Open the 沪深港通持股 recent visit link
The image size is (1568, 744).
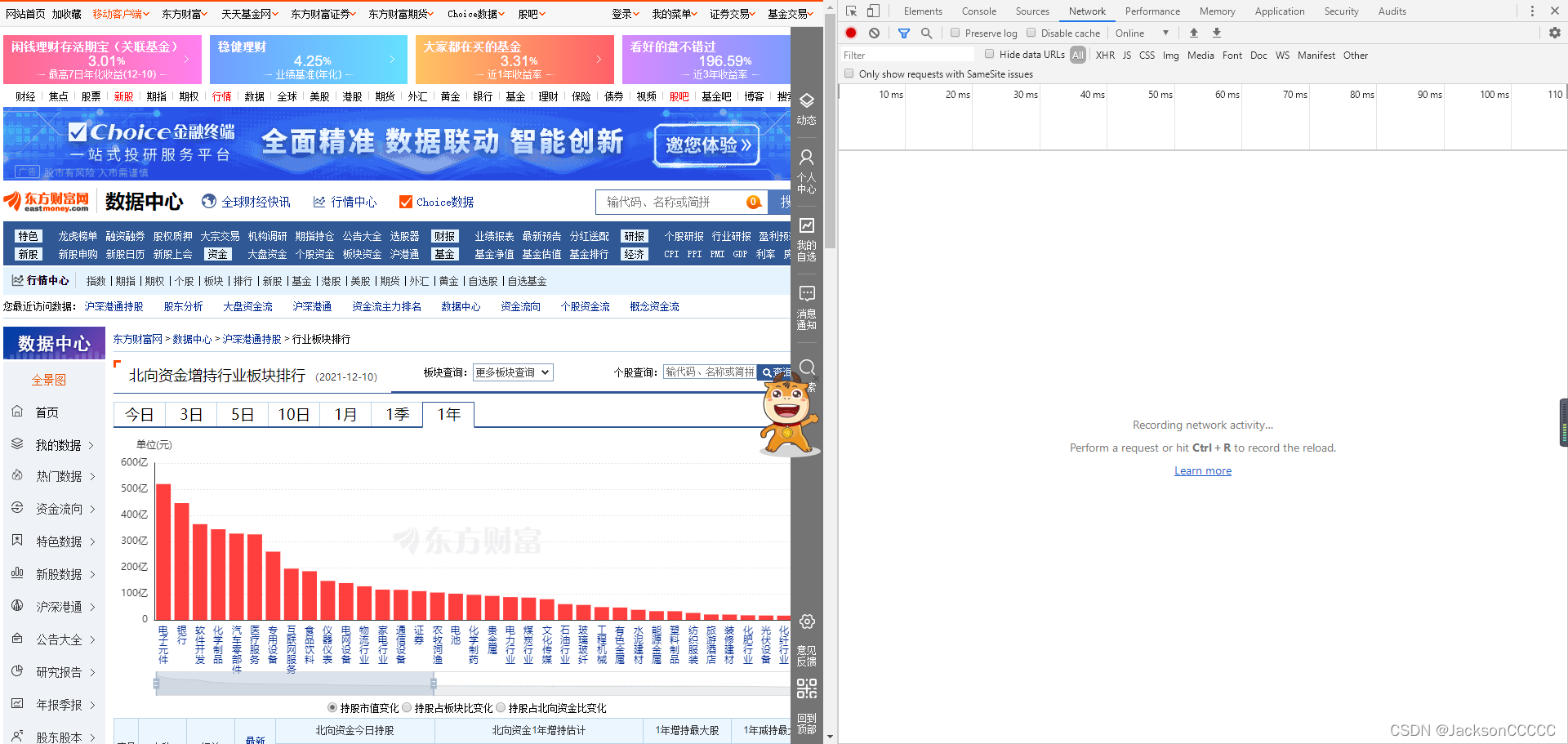[x=114, y=306]
